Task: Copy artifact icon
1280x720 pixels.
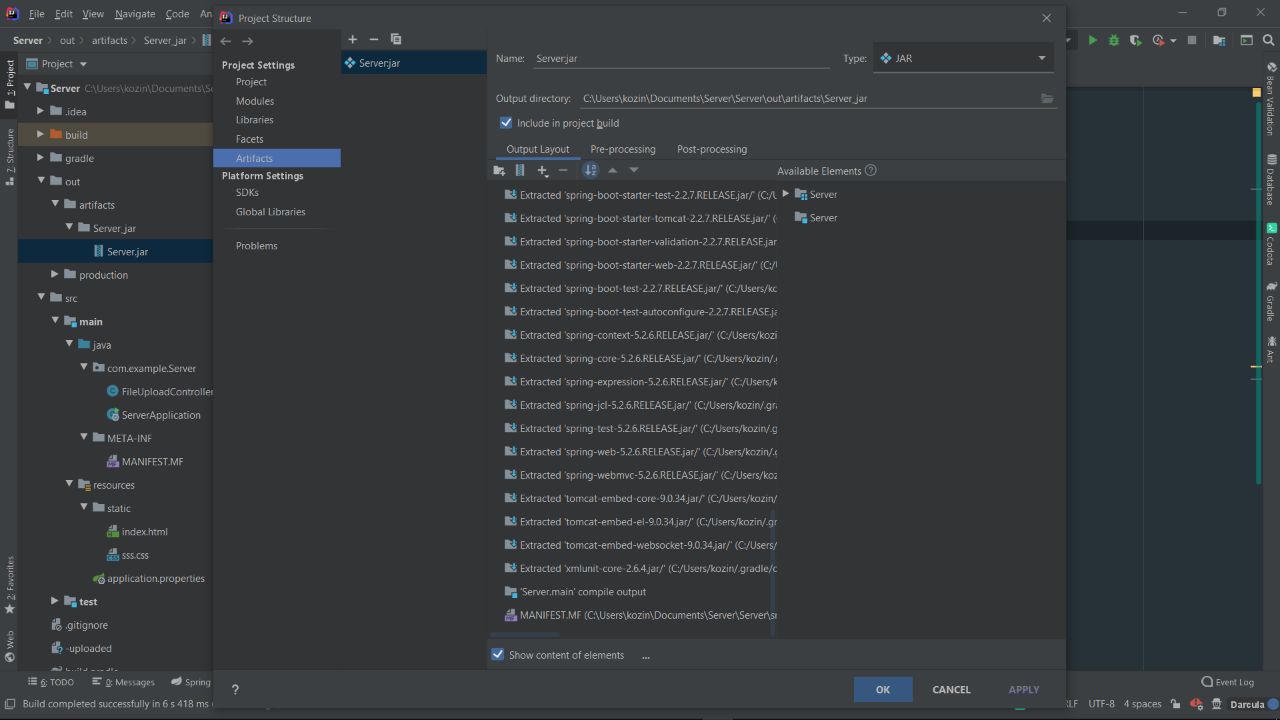Action: click(396, 39)
